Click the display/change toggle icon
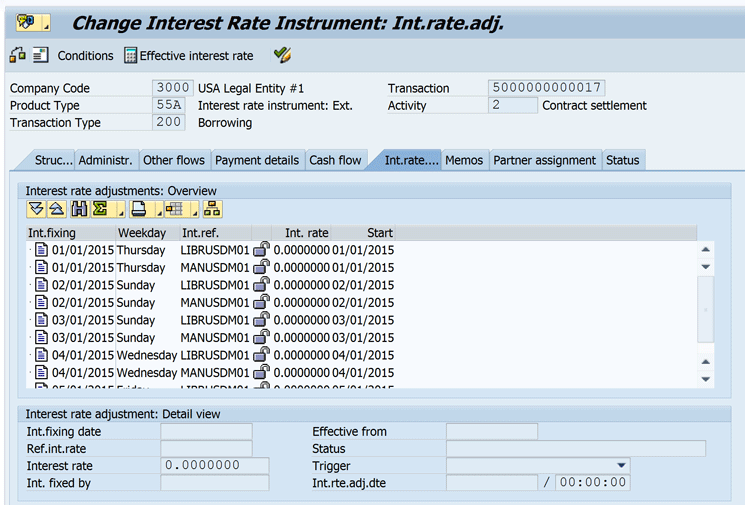745x505 pixels. click(x=17, y=55)
